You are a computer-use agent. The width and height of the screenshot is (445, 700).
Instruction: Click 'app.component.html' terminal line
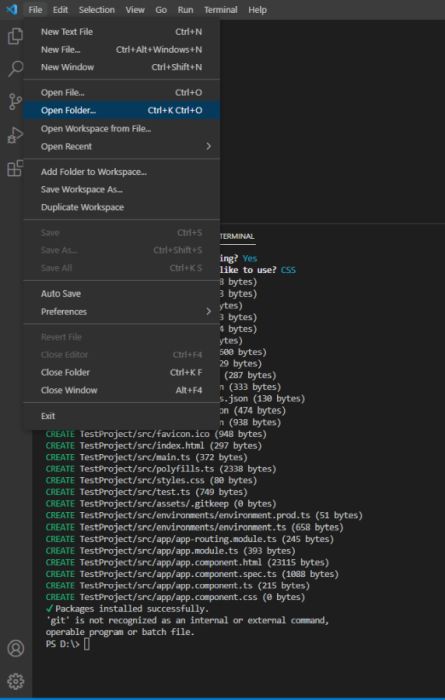187,562
